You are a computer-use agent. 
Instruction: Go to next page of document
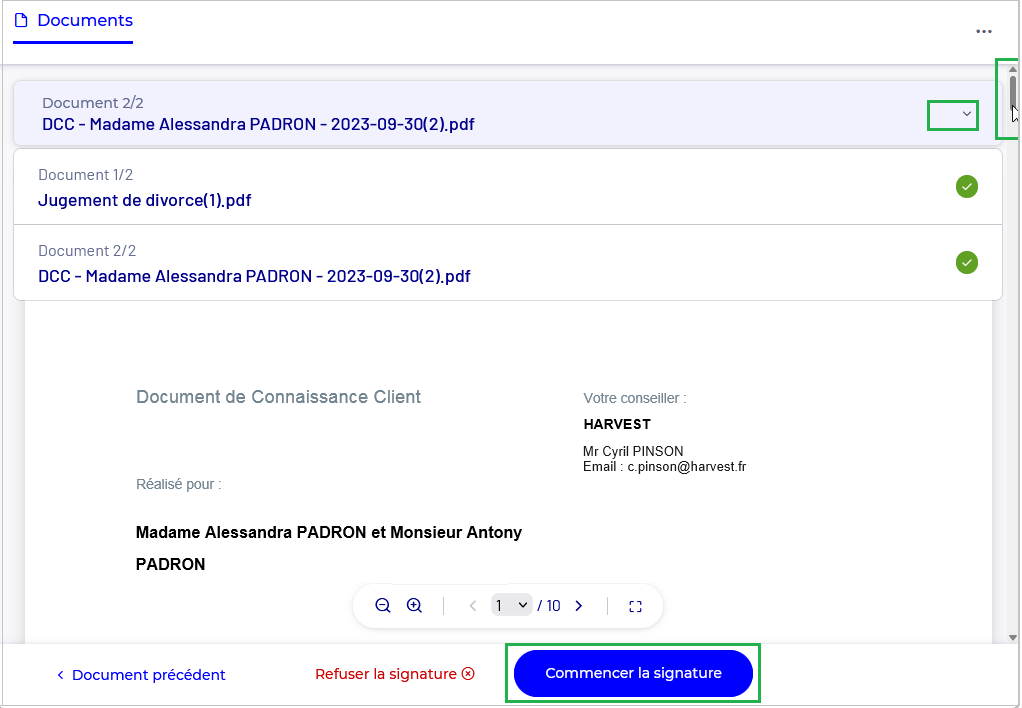(x=578, y=605)
